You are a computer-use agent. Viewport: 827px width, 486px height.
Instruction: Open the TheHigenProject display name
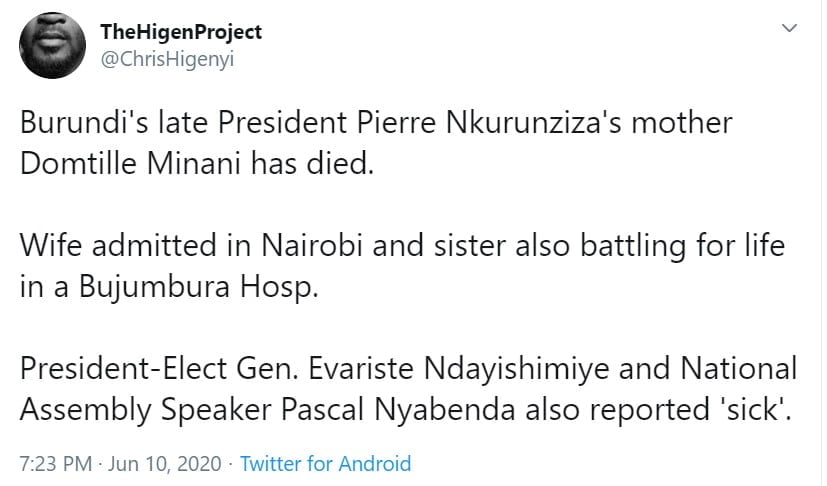(x=181, y=32)
